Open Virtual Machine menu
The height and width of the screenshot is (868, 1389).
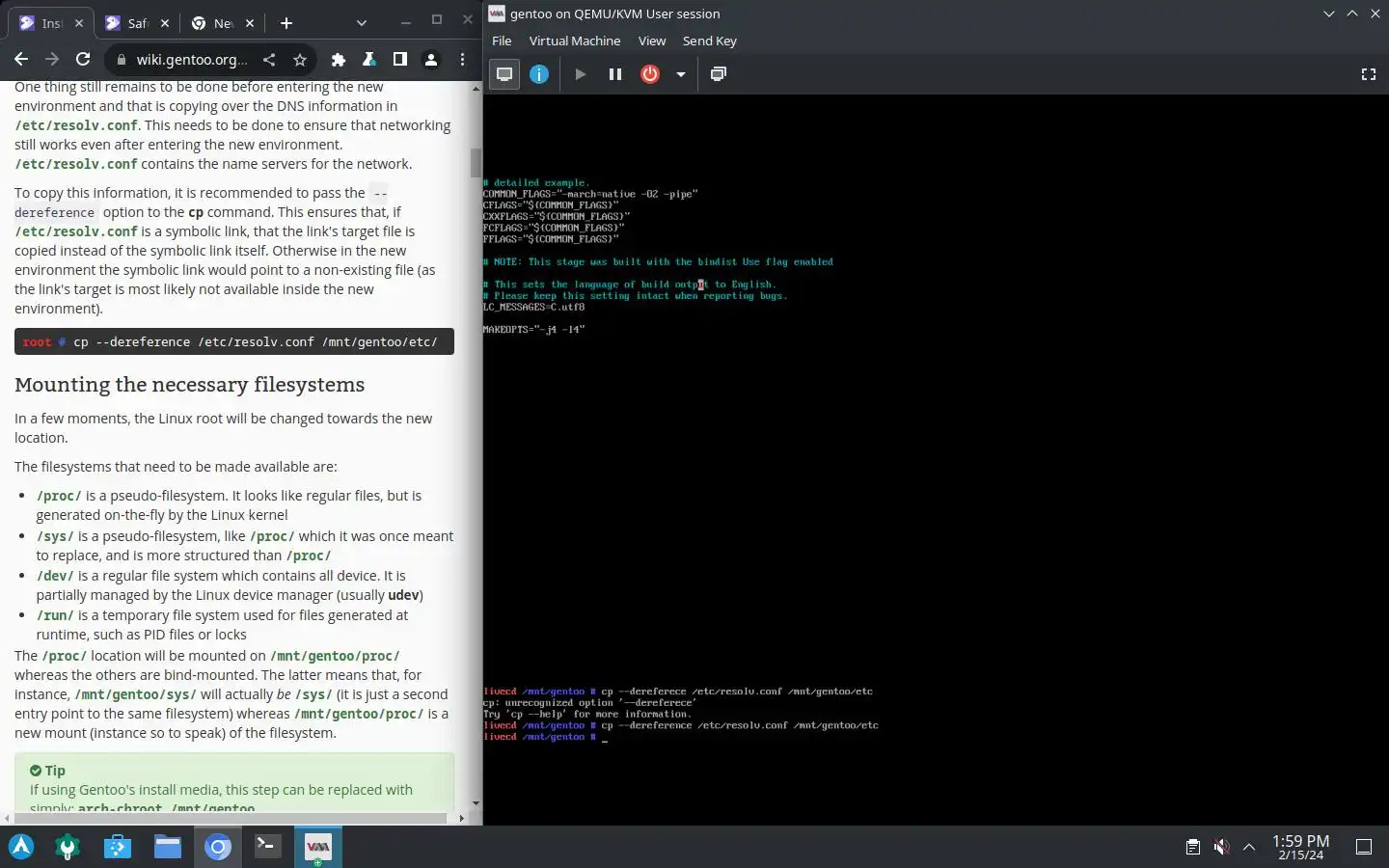pos(575,41)
